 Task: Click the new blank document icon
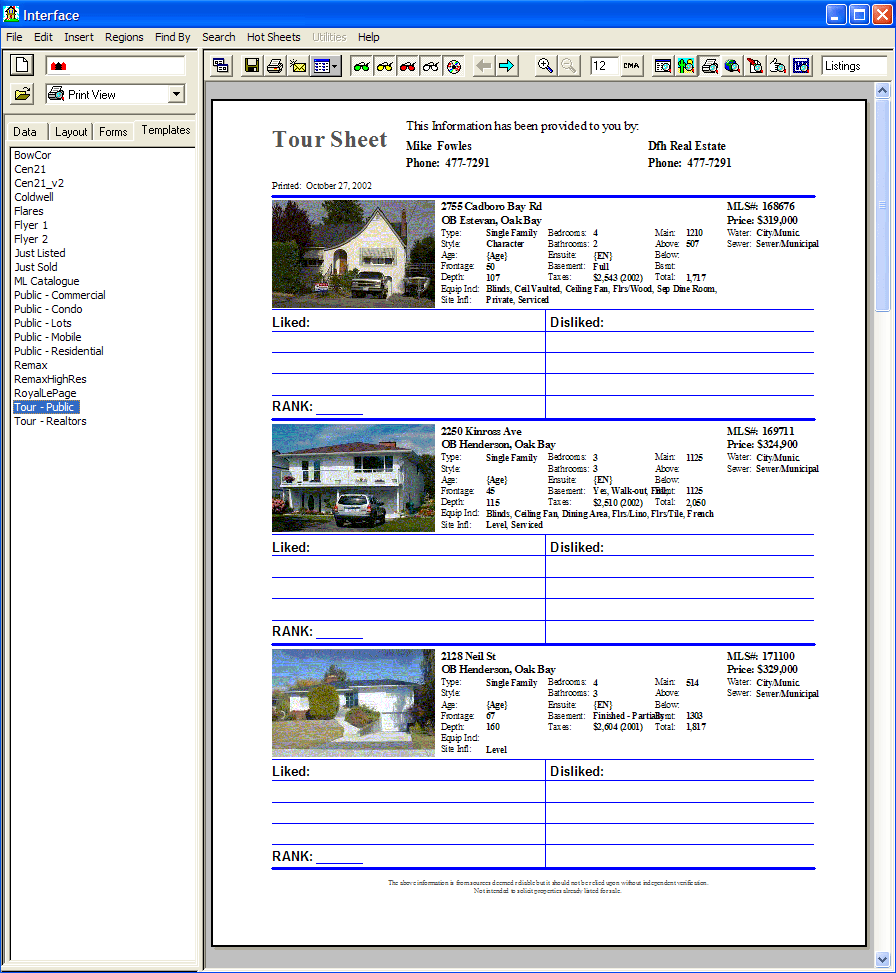coord(22,65)
